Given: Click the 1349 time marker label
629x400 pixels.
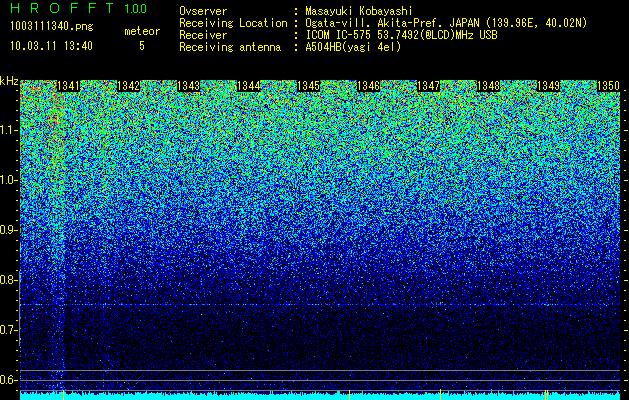Looking at the screenshot, I should [x=548, y=86].
